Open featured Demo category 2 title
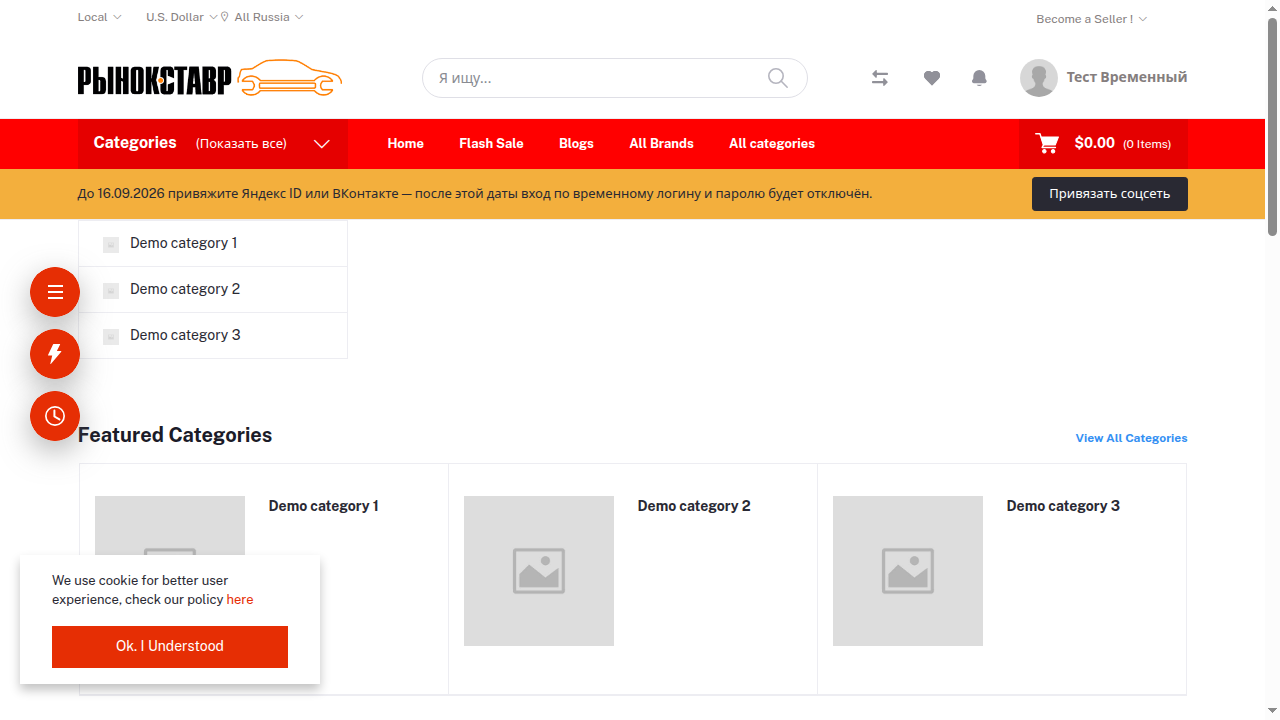Image resolution: width=1280 pixels, height=720 pixels. [694, 506]
